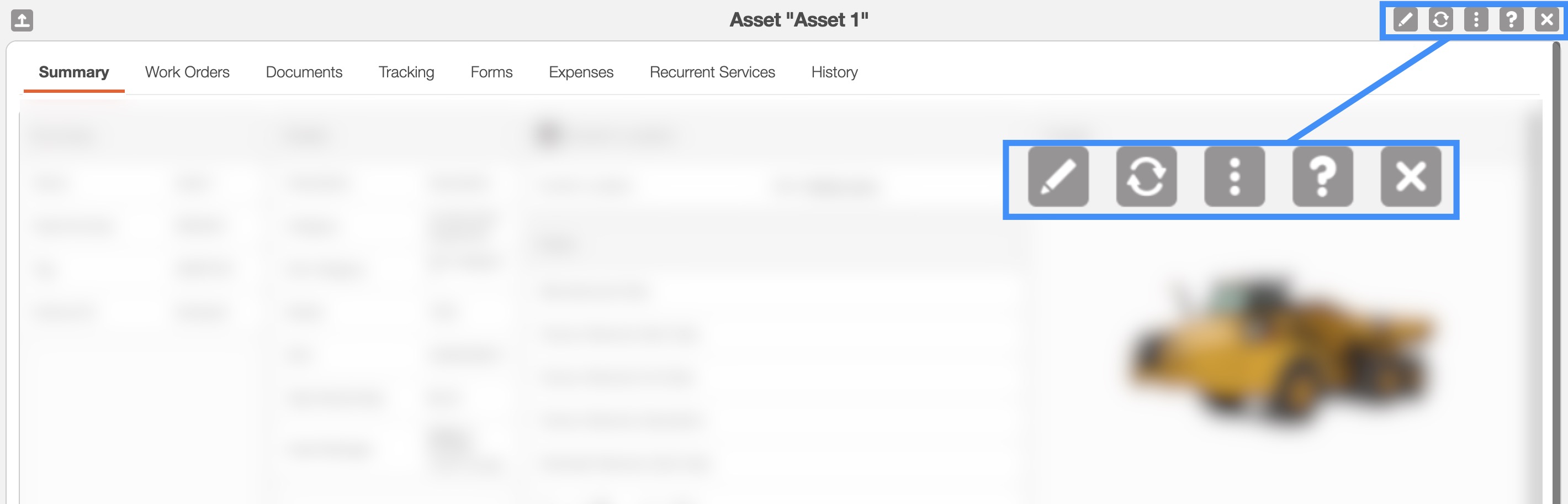Image resolution: width=1568 pixels, height=504 pixels.
Task: Click the small question mark help icon in the header
Action: tap(1511, 19)
